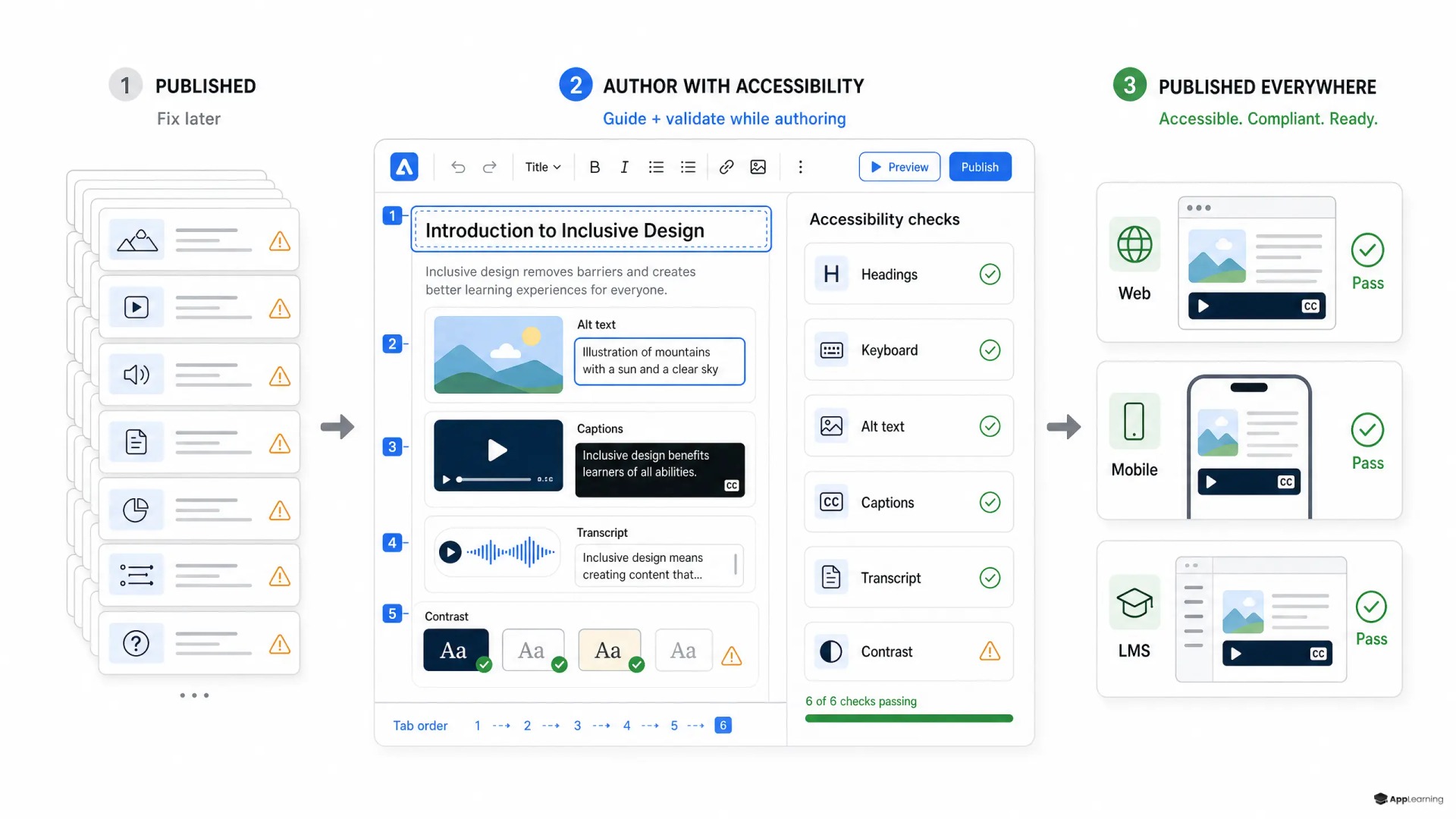The width and height of the screenshot is (1456, 819).
Task: Click highlighted tab order step 6
Action: point(723,726)
